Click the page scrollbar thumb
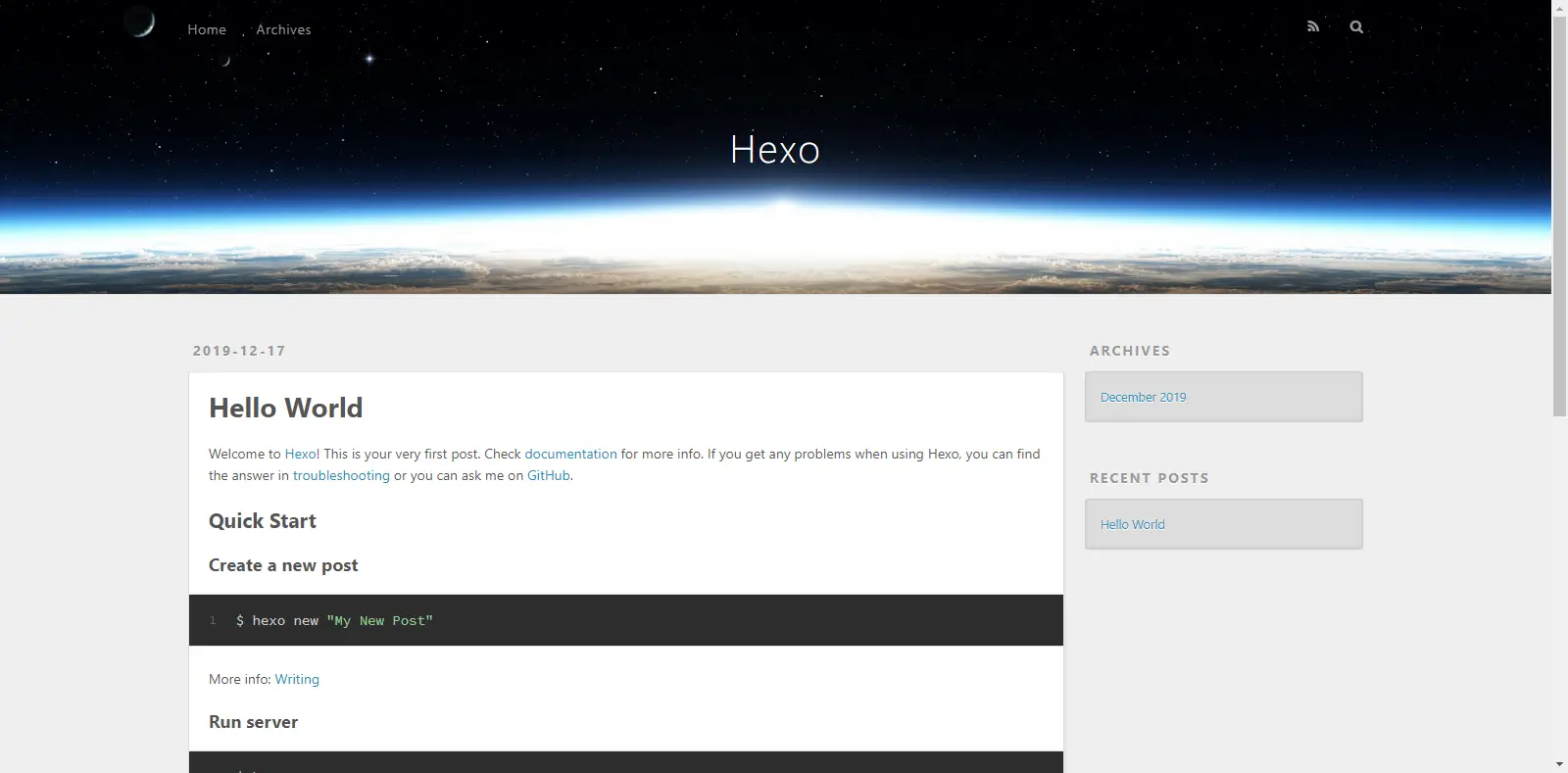The width and height of the screenshot is (1568, 773). 1559,216
